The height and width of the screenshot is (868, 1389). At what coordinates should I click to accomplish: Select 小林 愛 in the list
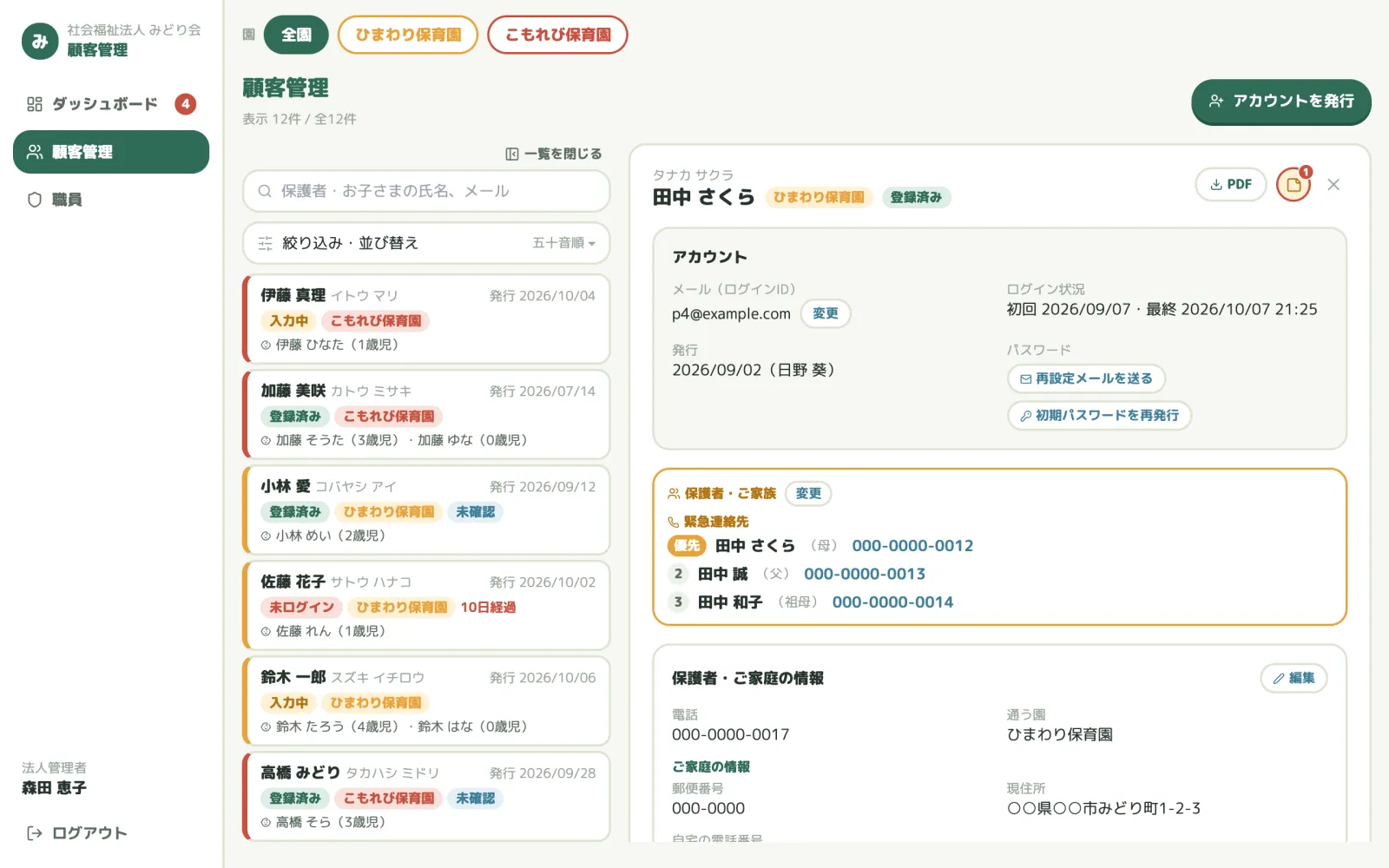(x=426, y=510)
